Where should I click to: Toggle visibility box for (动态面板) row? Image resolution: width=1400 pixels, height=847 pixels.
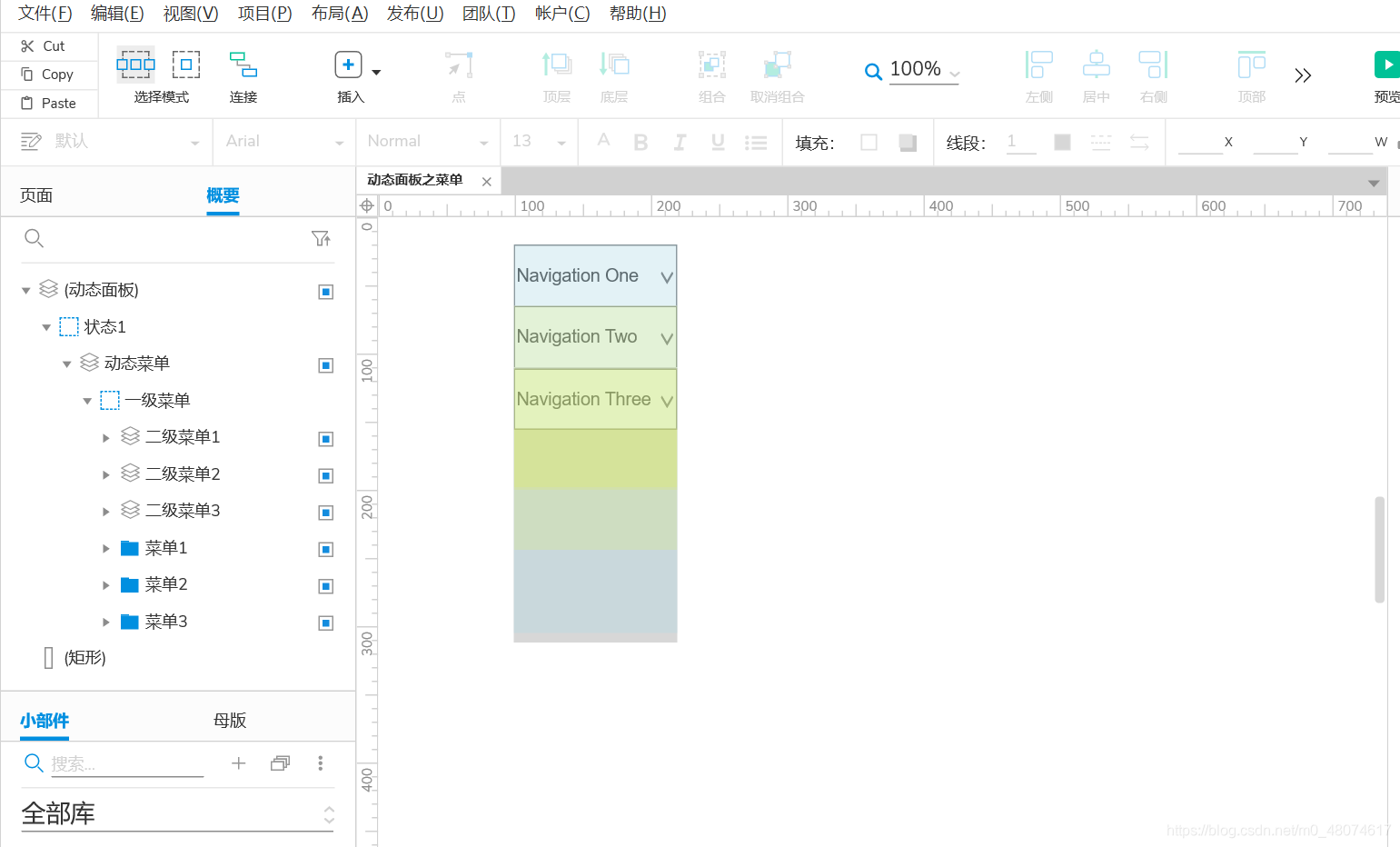pos(326,292)
